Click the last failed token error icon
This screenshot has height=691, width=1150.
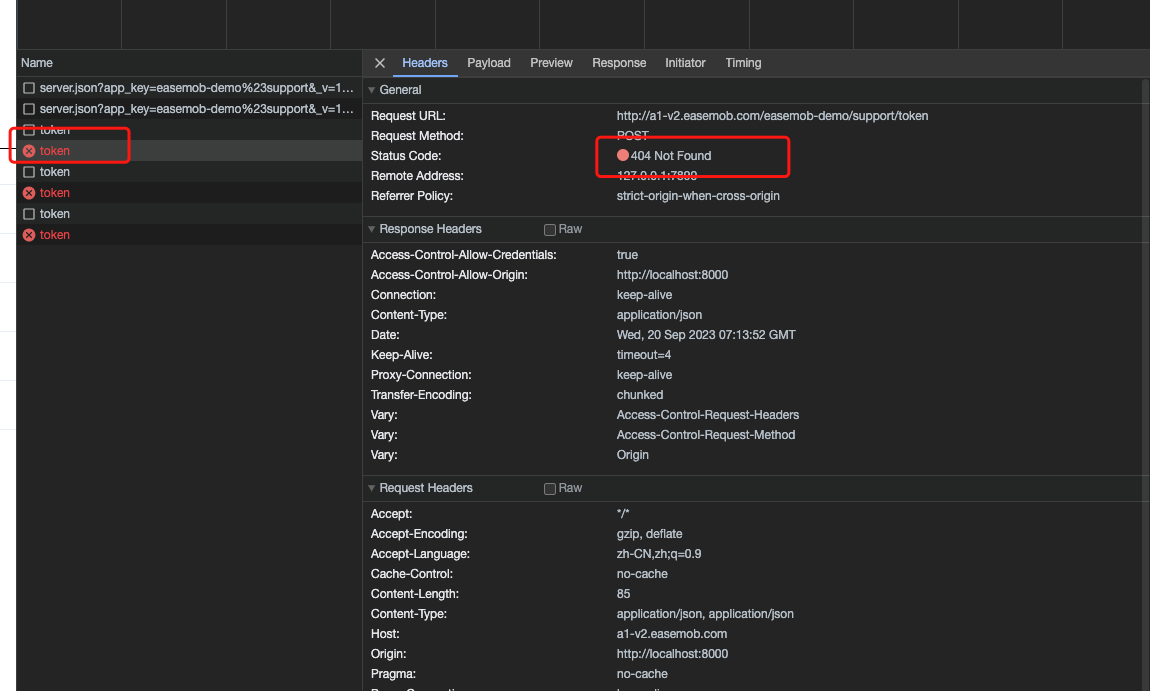coord(29,235)
